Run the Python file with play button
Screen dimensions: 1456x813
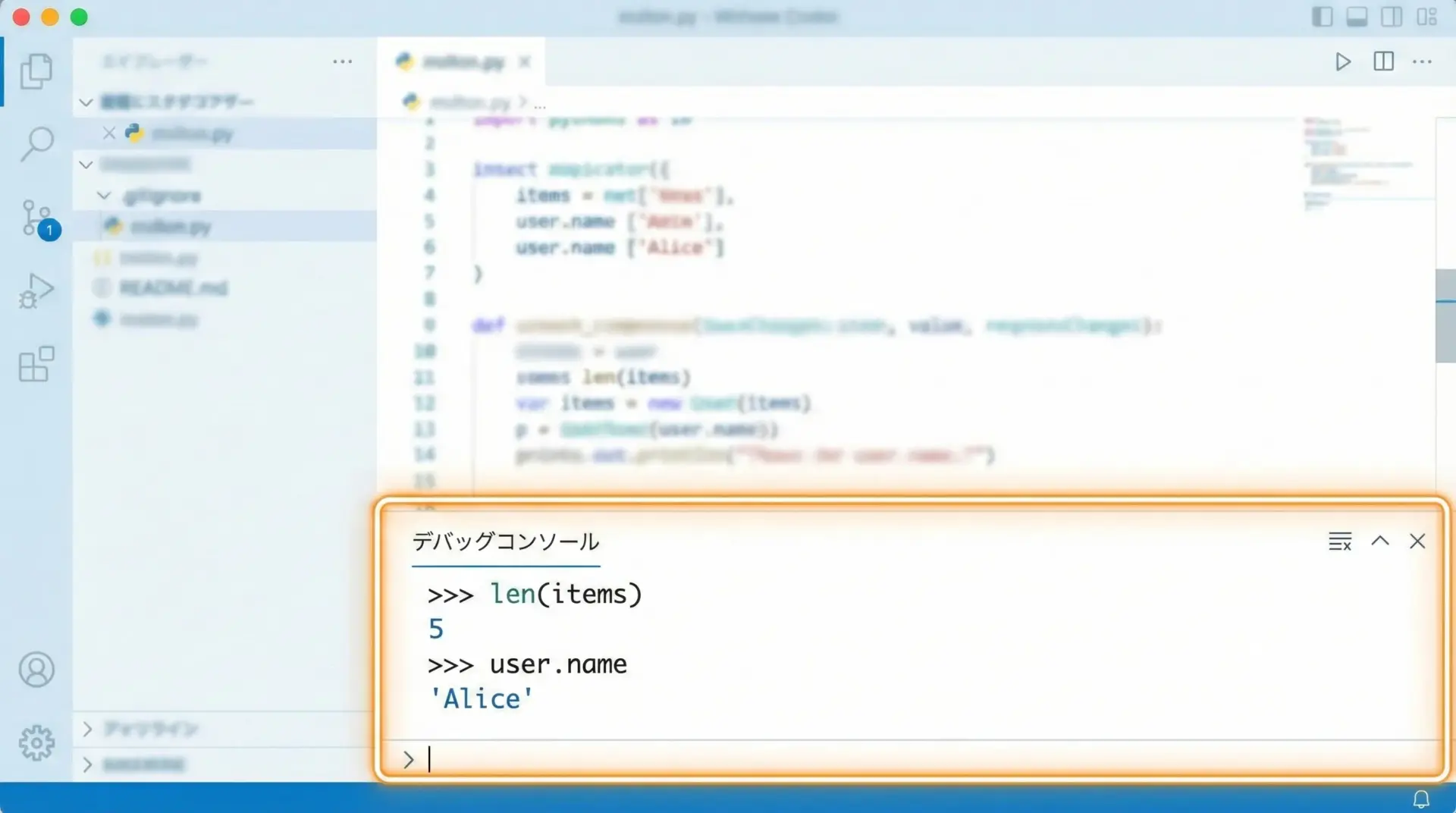[x=1342, y=61]
